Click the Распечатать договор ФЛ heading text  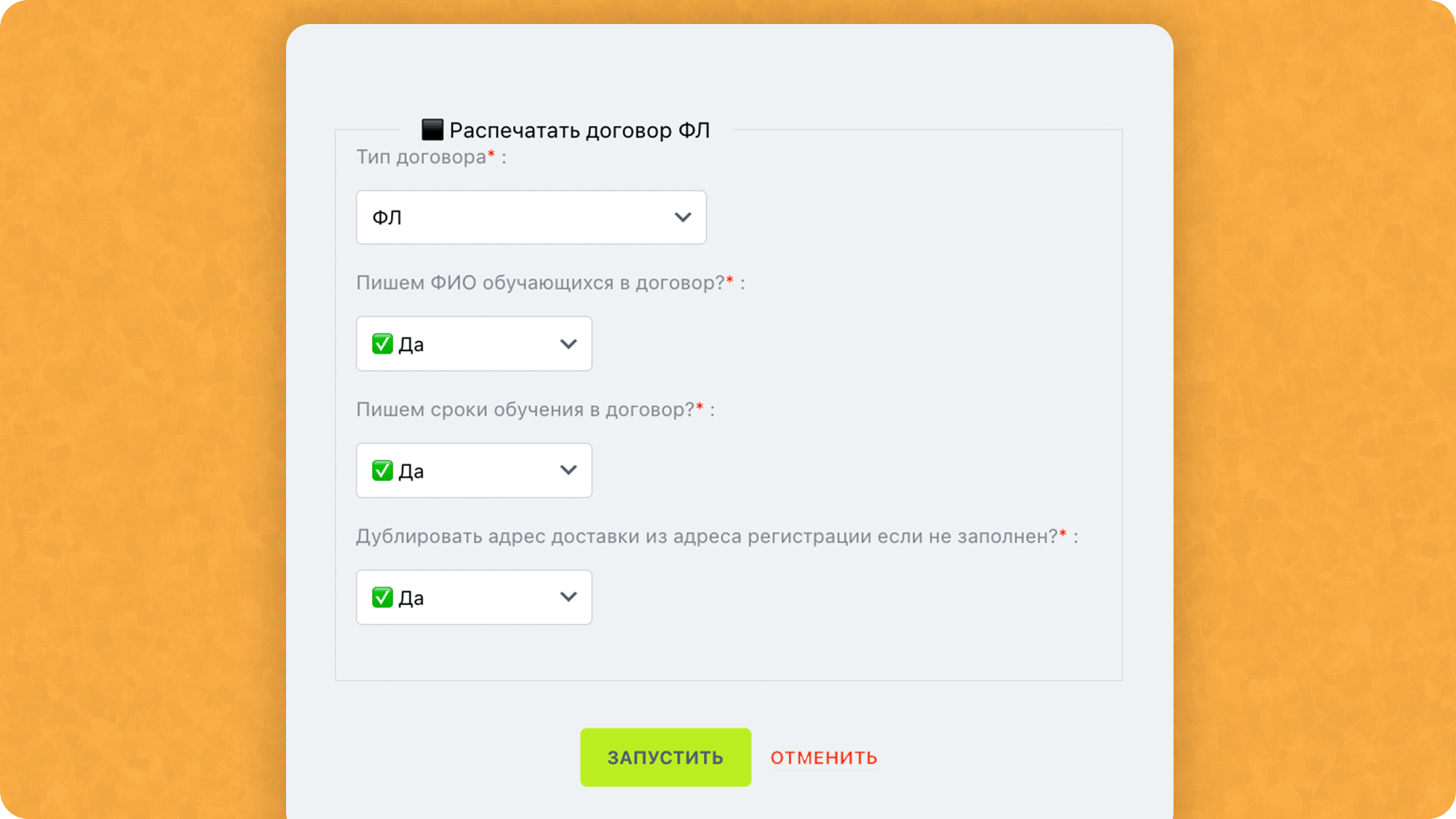579,130
